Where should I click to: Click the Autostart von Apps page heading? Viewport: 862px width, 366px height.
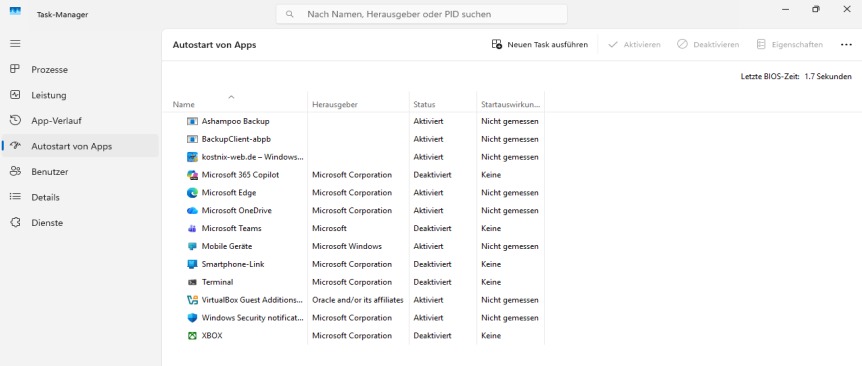214,45
